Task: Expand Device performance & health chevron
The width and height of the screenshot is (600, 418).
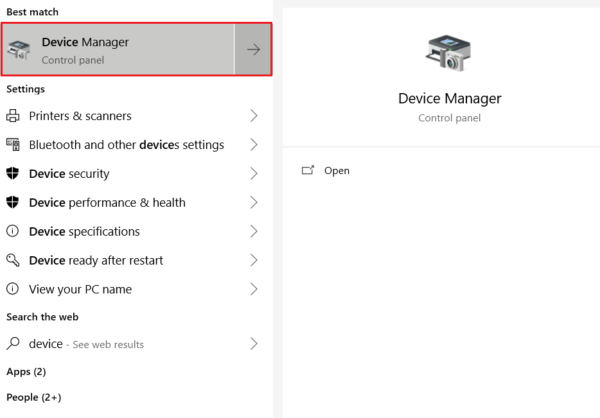Action: pos(254,202)
